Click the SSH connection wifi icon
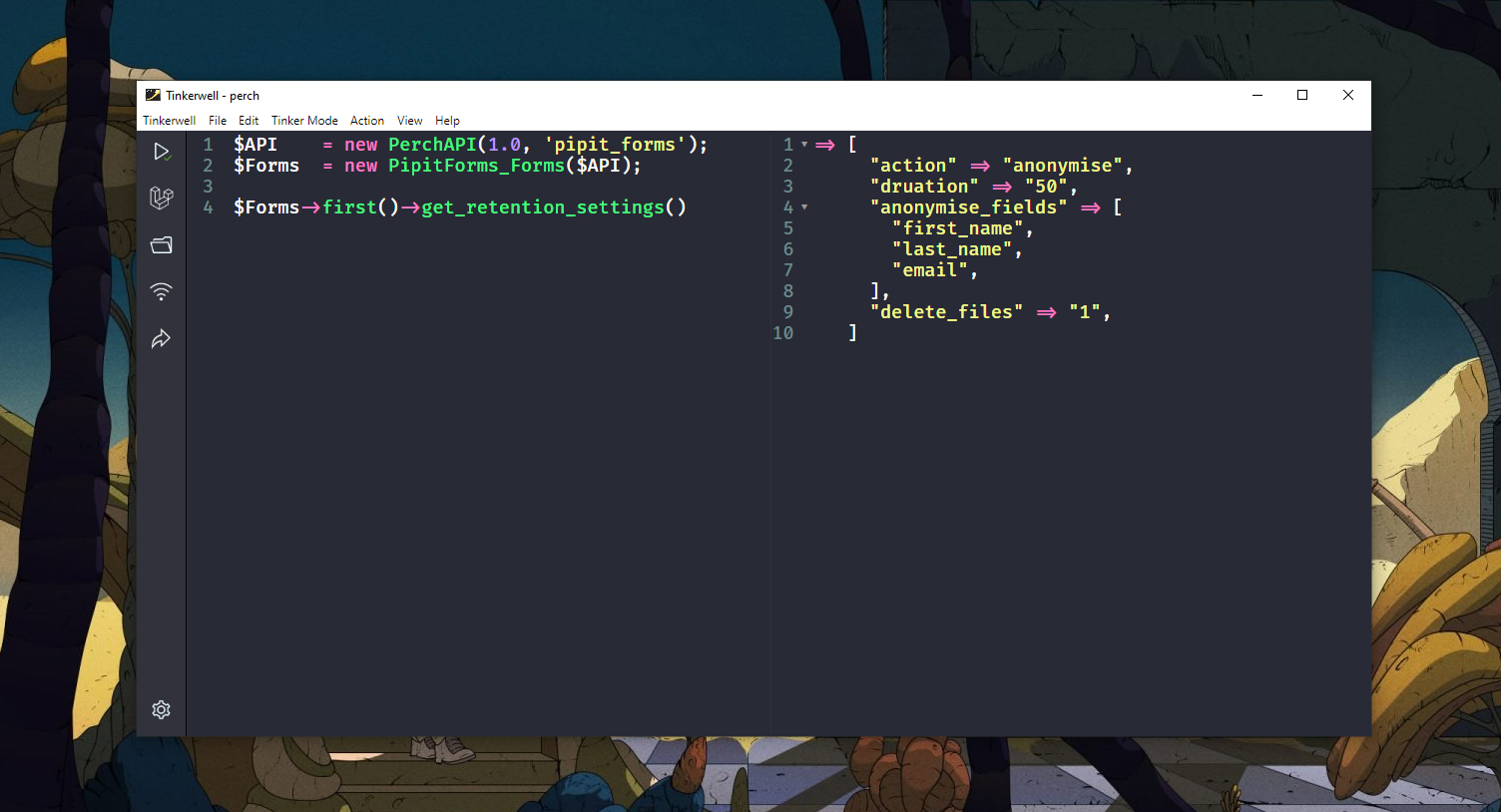The width and height of the screenshot is (1501, 812). click(x=162, y=291)
